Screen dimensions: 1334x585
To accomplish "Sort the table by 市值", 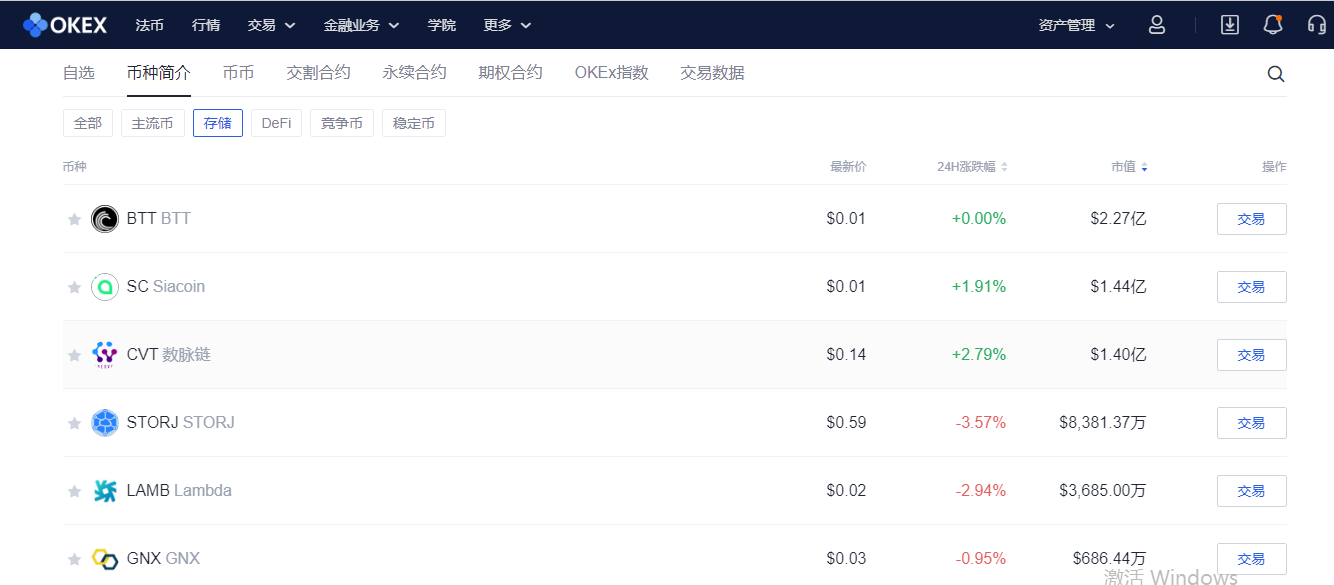I will tap(1128, 166).
